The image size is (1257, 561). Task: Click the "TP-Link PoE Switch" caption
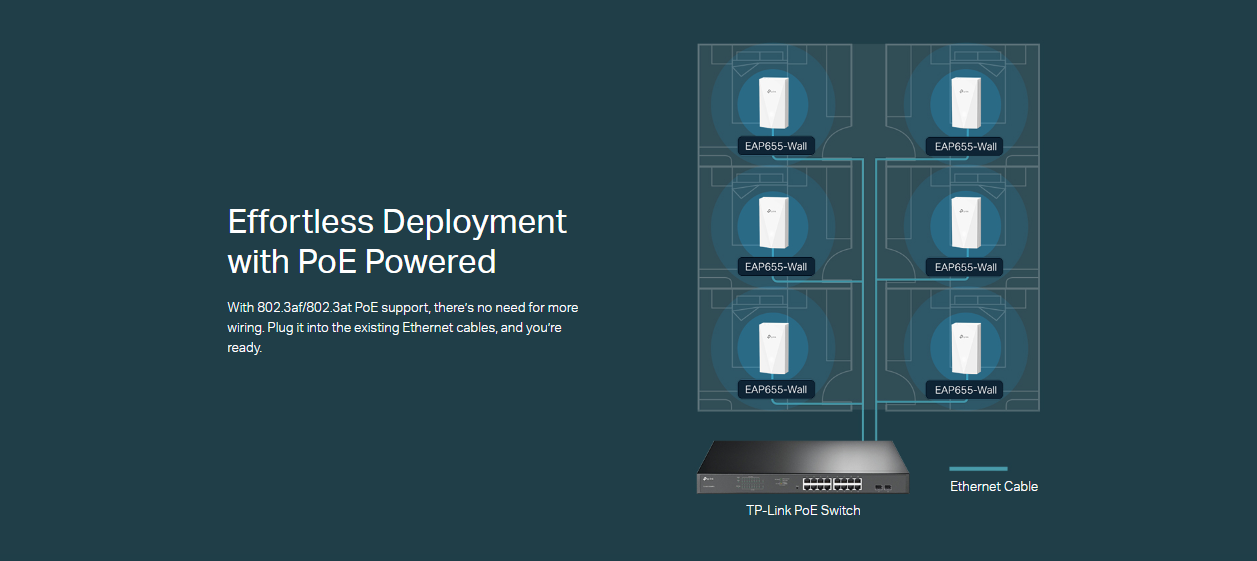(x=803, y=510)
